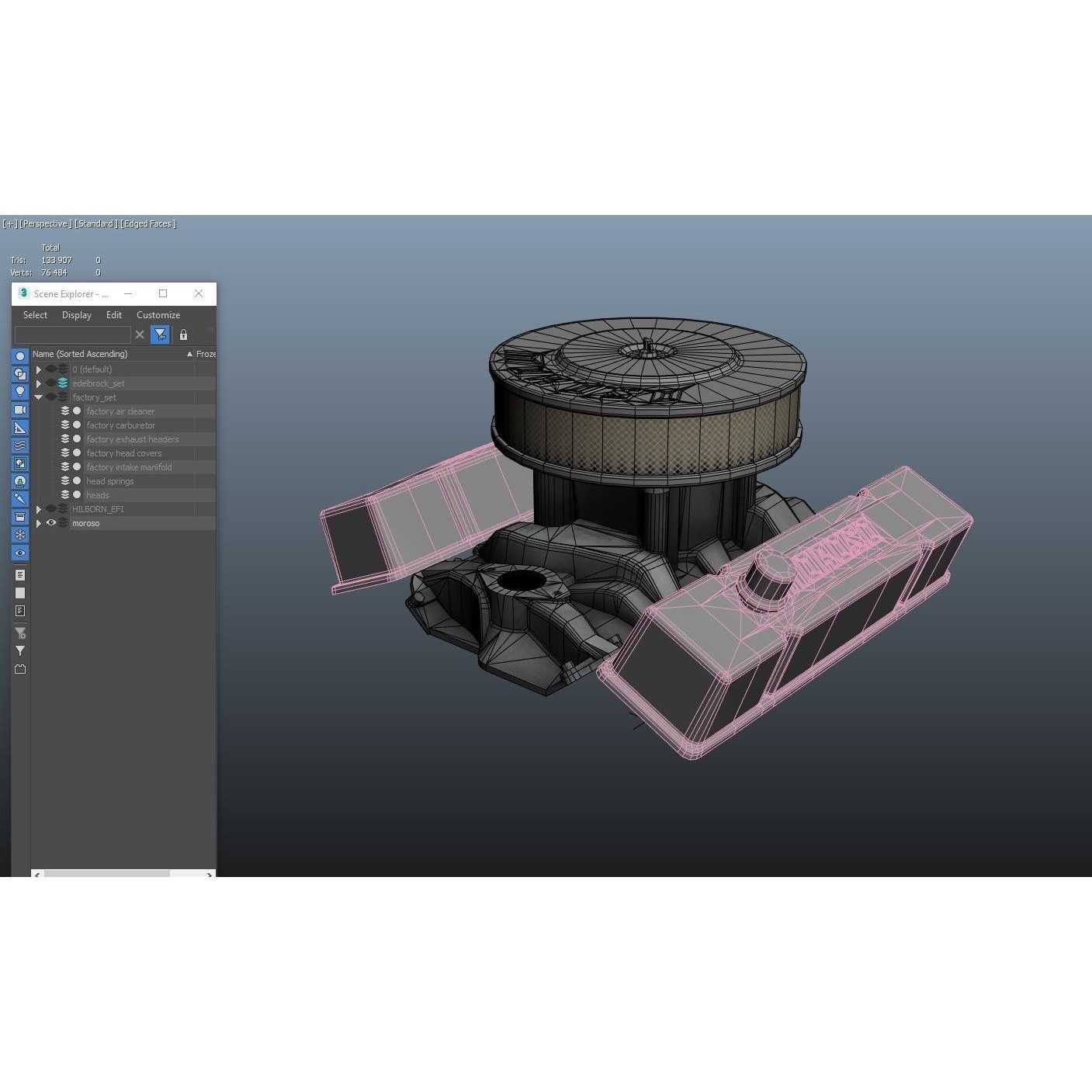Click the lock icon beside the search filter
Viewport: 1092px width, 1092px height.
pos(184,335)
